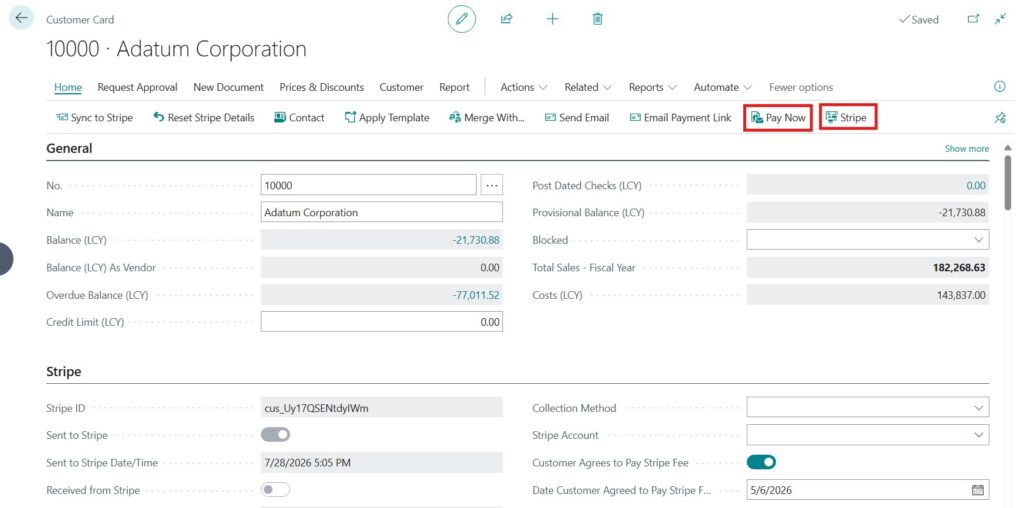Click the pin action bar icon
The image size is (1024, 508).
point(999,118)
